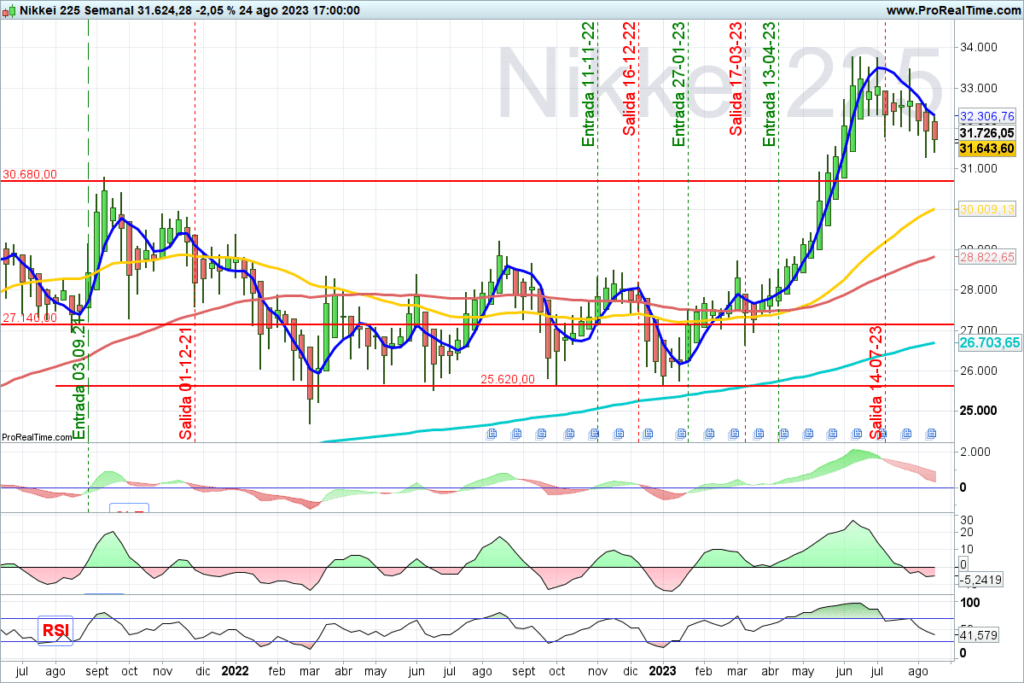Select the Entrada 13-04-23 vertical label
Image resolution: width=1024 pixels, height=683 pixels.
[x=769, y=84]
